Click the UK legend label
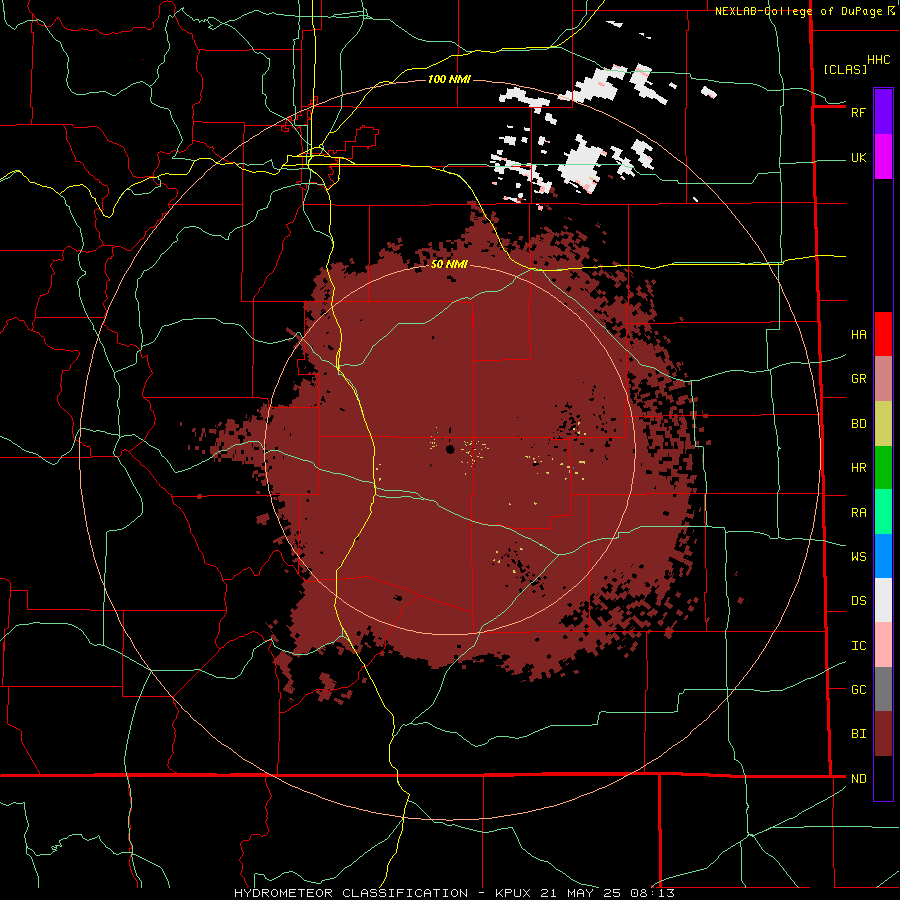Viewport: 900px width, 900px height. tap(858, 157)
